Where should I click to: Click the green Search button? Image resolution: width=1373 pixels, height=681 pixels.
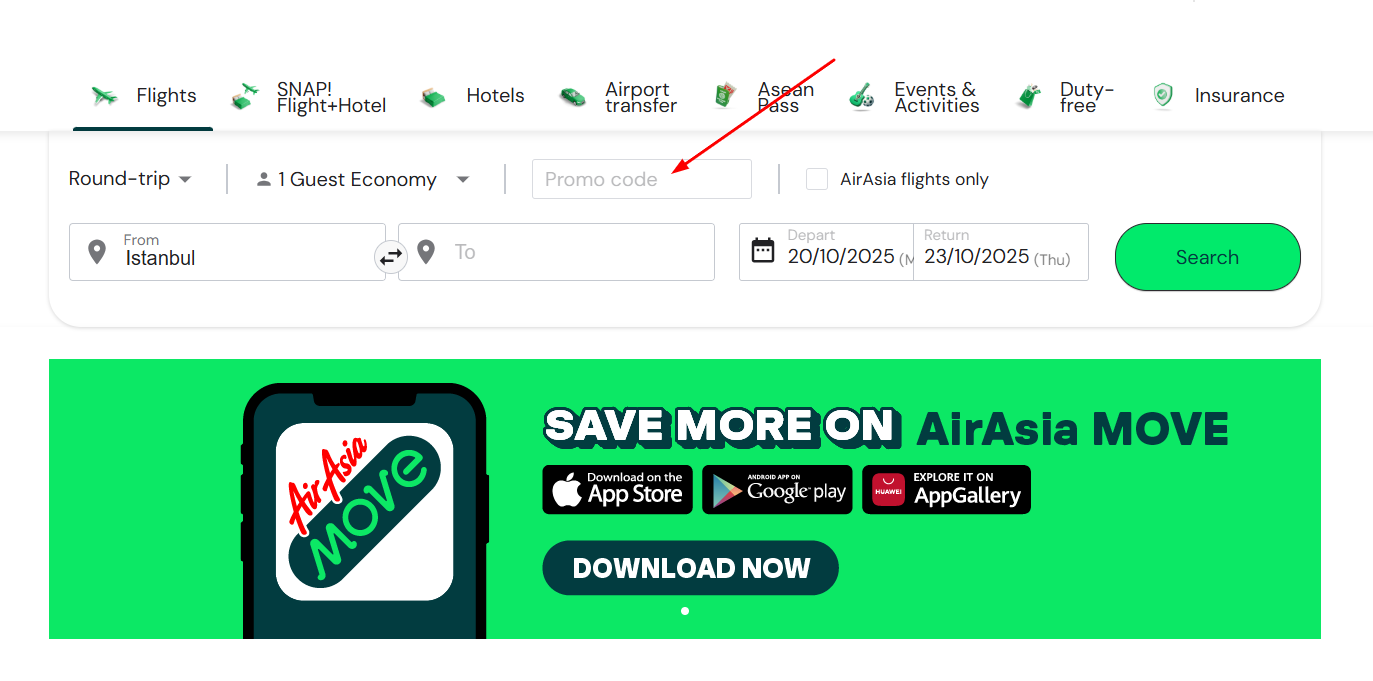coord(1207,257)
